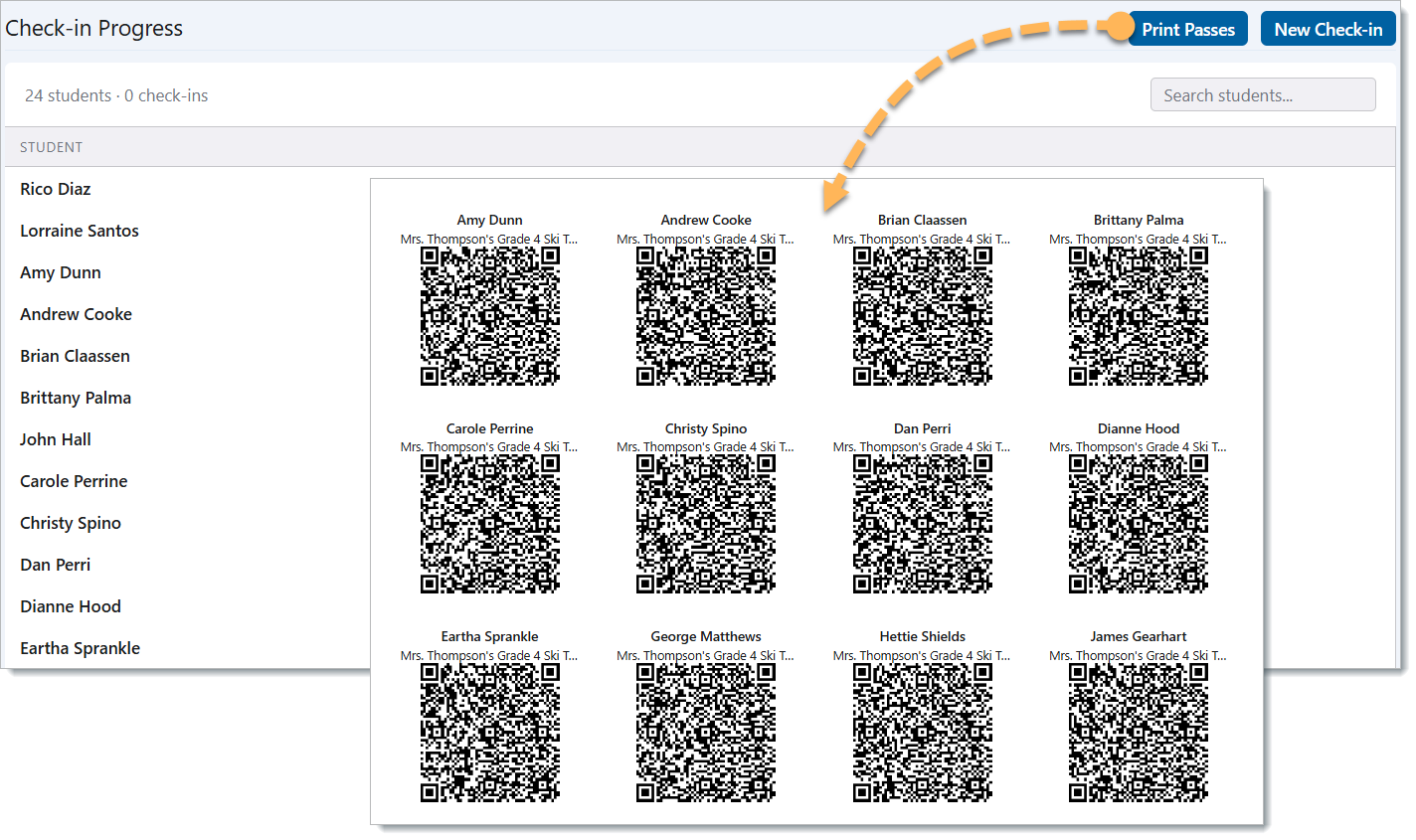Click Brittany Palma's QR code pass
The width and height of the screenshot is (1416, 840).
[1139, 316]
